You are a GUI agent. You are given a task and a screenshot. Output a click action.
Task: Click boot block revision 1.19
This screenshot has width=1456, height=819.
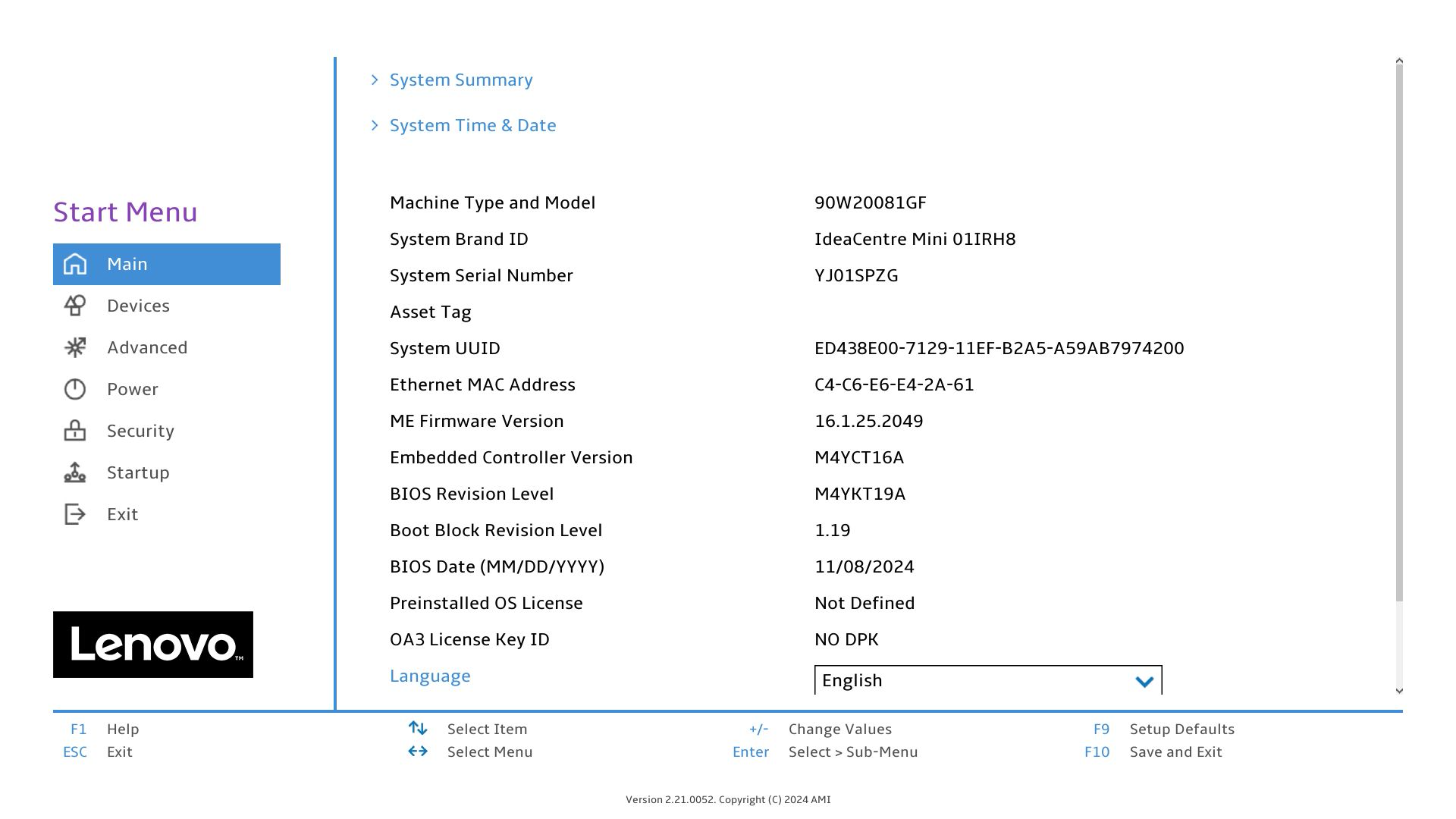[833, 530]
